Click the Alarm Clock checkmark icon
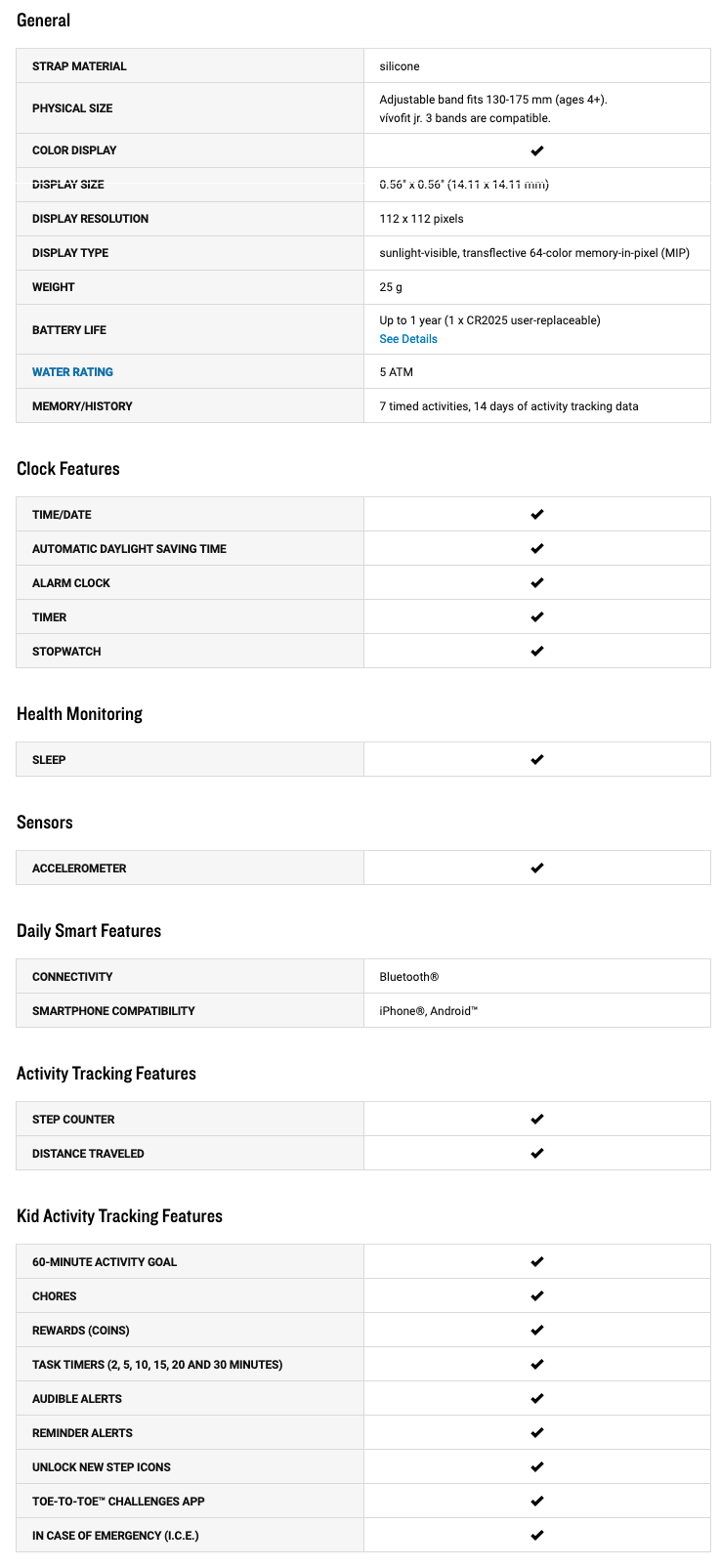 [536, 583]
